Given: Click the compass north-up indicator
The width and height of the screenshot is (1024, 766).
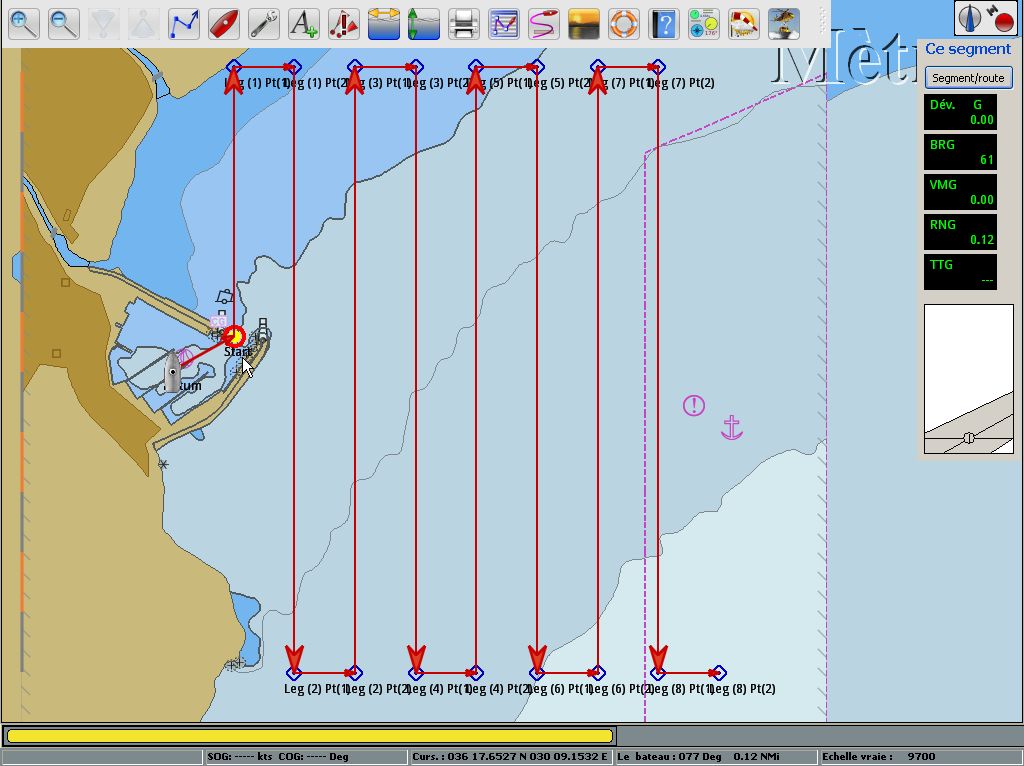Looking at the screenshot, I should 970,18.
